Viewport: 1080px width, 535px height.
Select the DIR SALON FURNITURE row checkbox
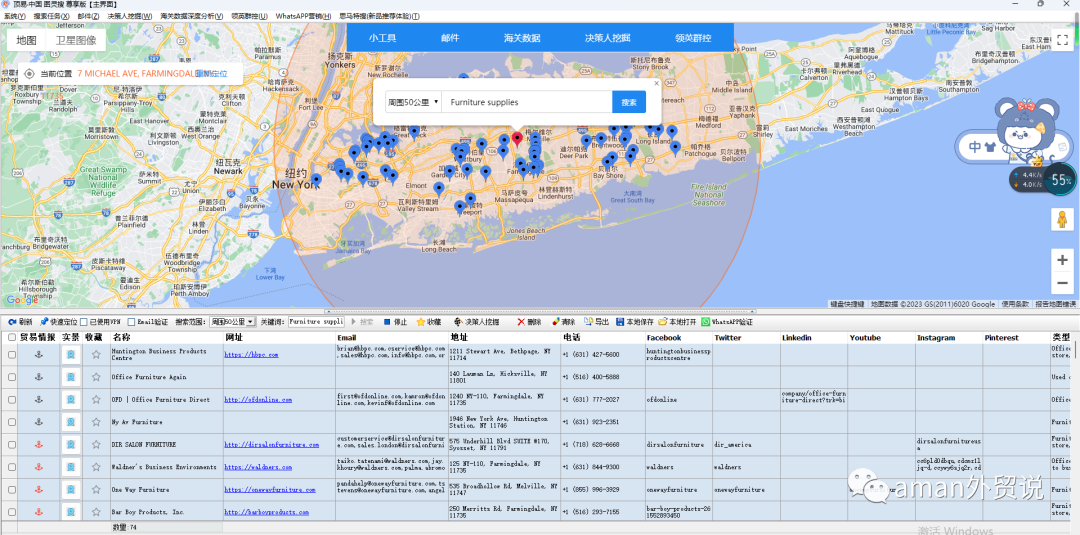[x=12, y=445]
